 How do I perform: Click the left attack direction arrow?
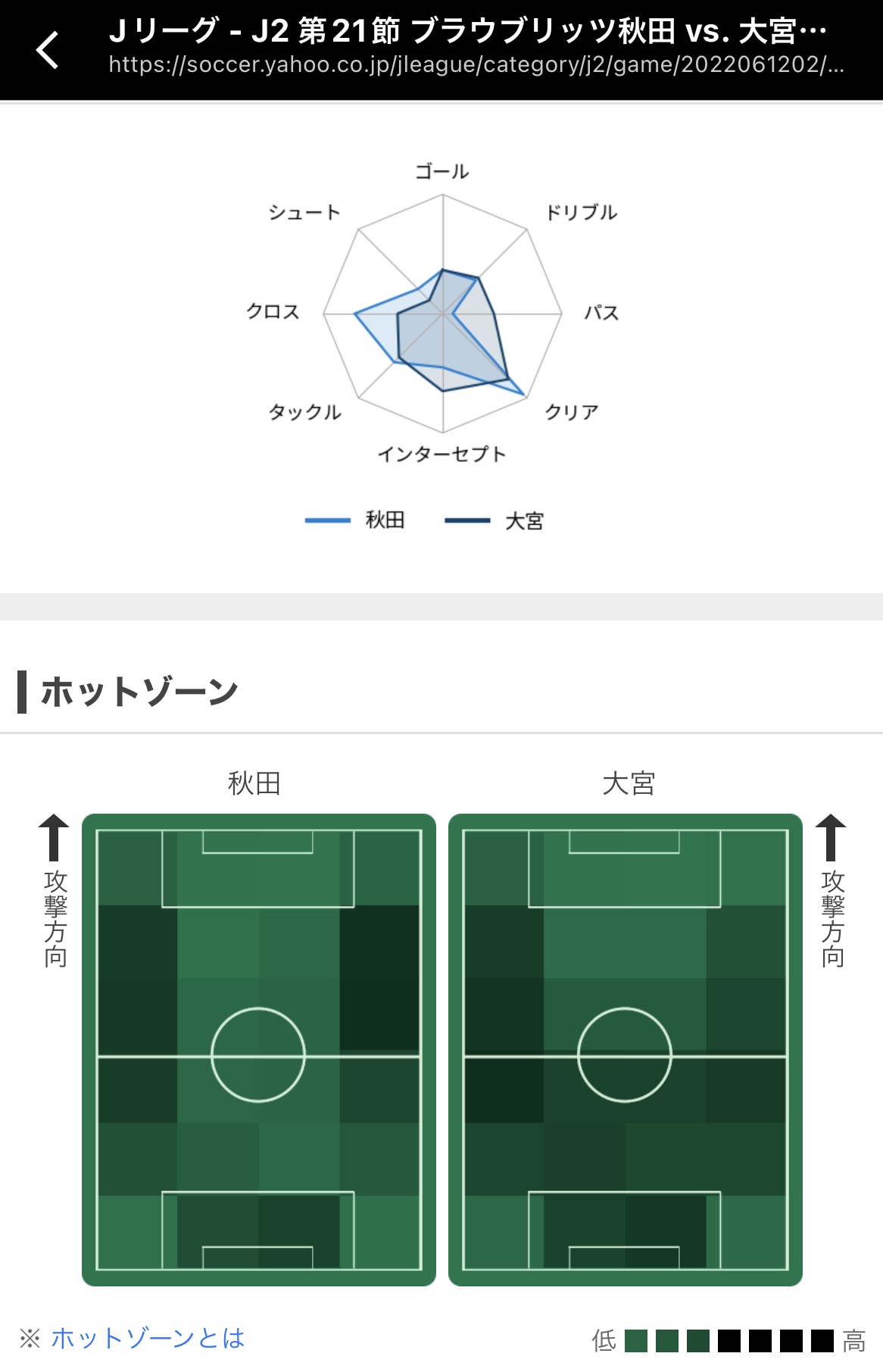click(54, 837)
